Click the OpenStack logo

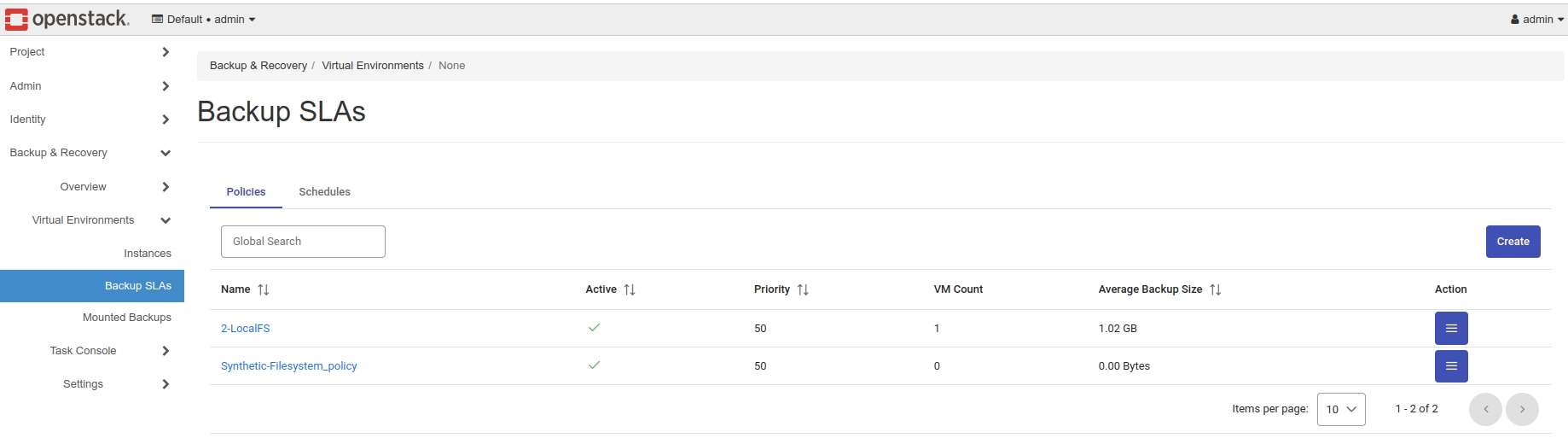click(67, 19)
